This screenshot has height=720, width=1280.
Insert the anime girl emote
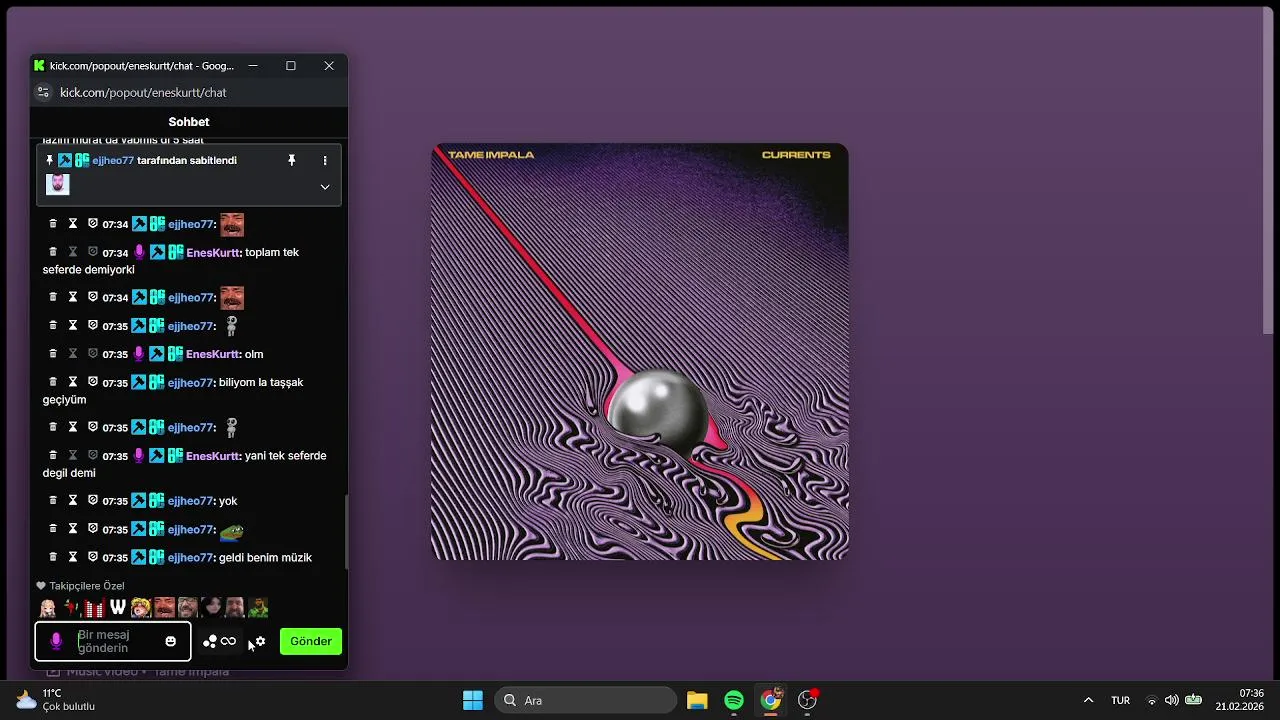47,607
